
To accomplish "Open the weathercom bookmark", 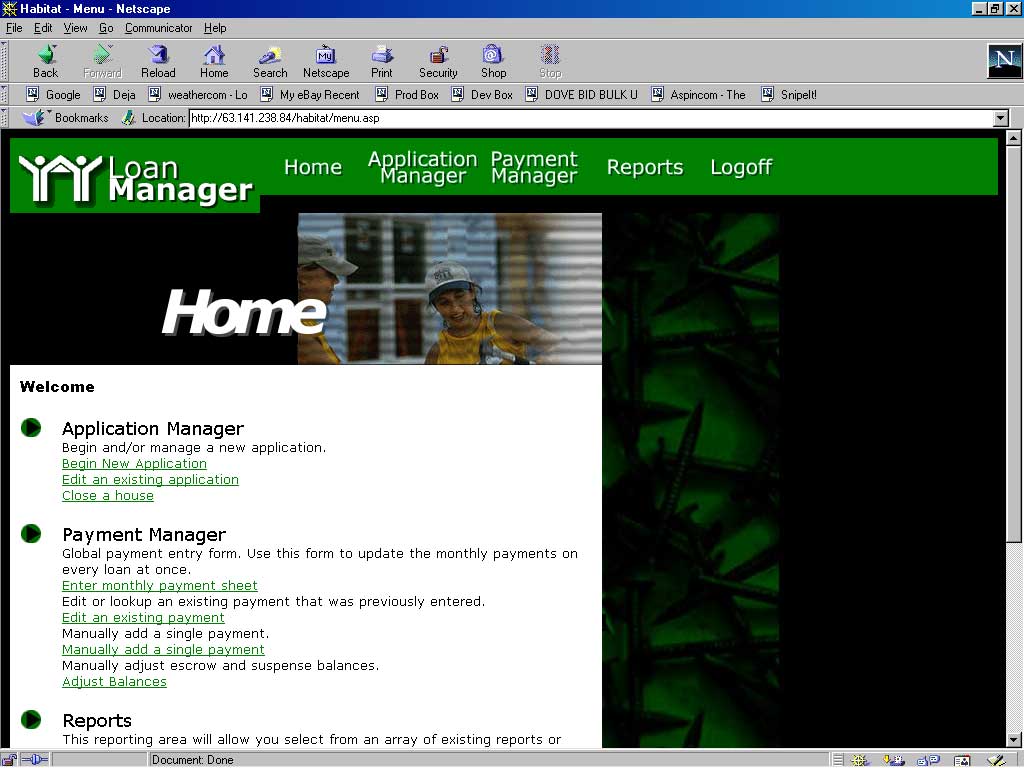I will [x=198, y=95].
